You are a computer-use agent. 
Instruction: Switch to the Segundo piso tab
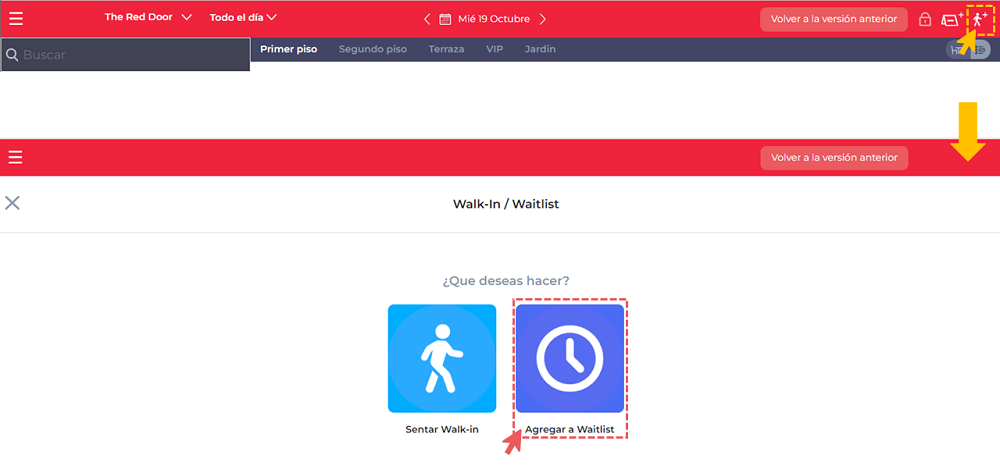[372, 49]
